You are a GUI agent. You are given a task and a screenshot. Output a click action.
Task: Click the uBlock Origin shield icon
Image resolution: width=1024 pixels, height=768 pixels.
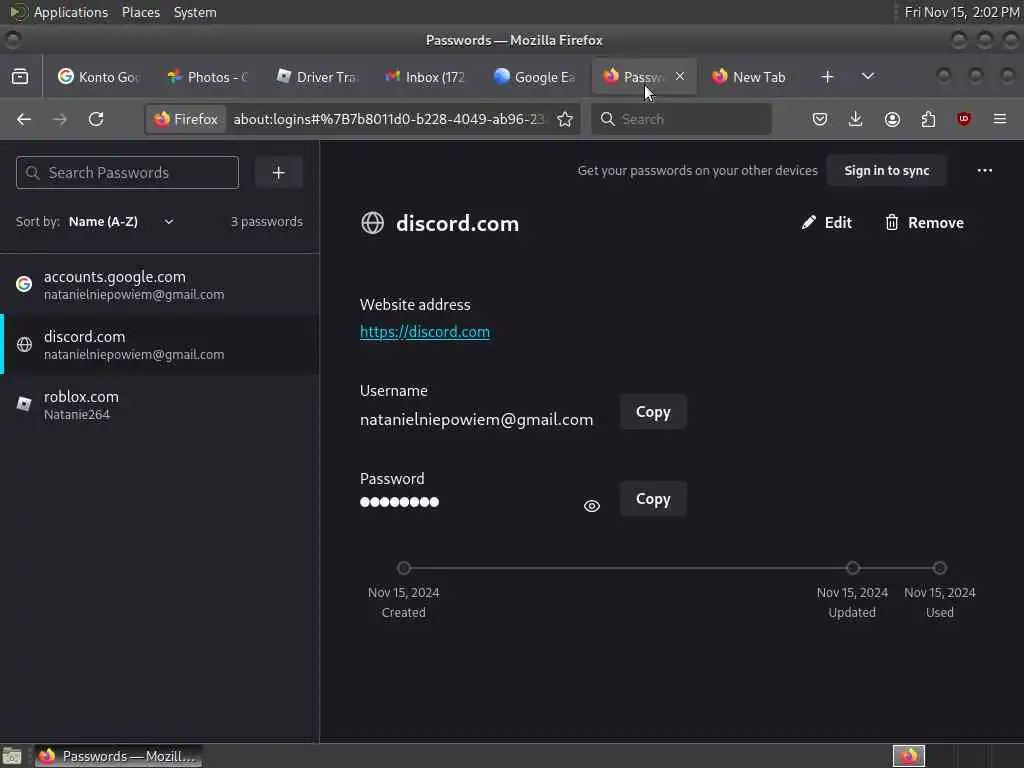click(963, 119)
